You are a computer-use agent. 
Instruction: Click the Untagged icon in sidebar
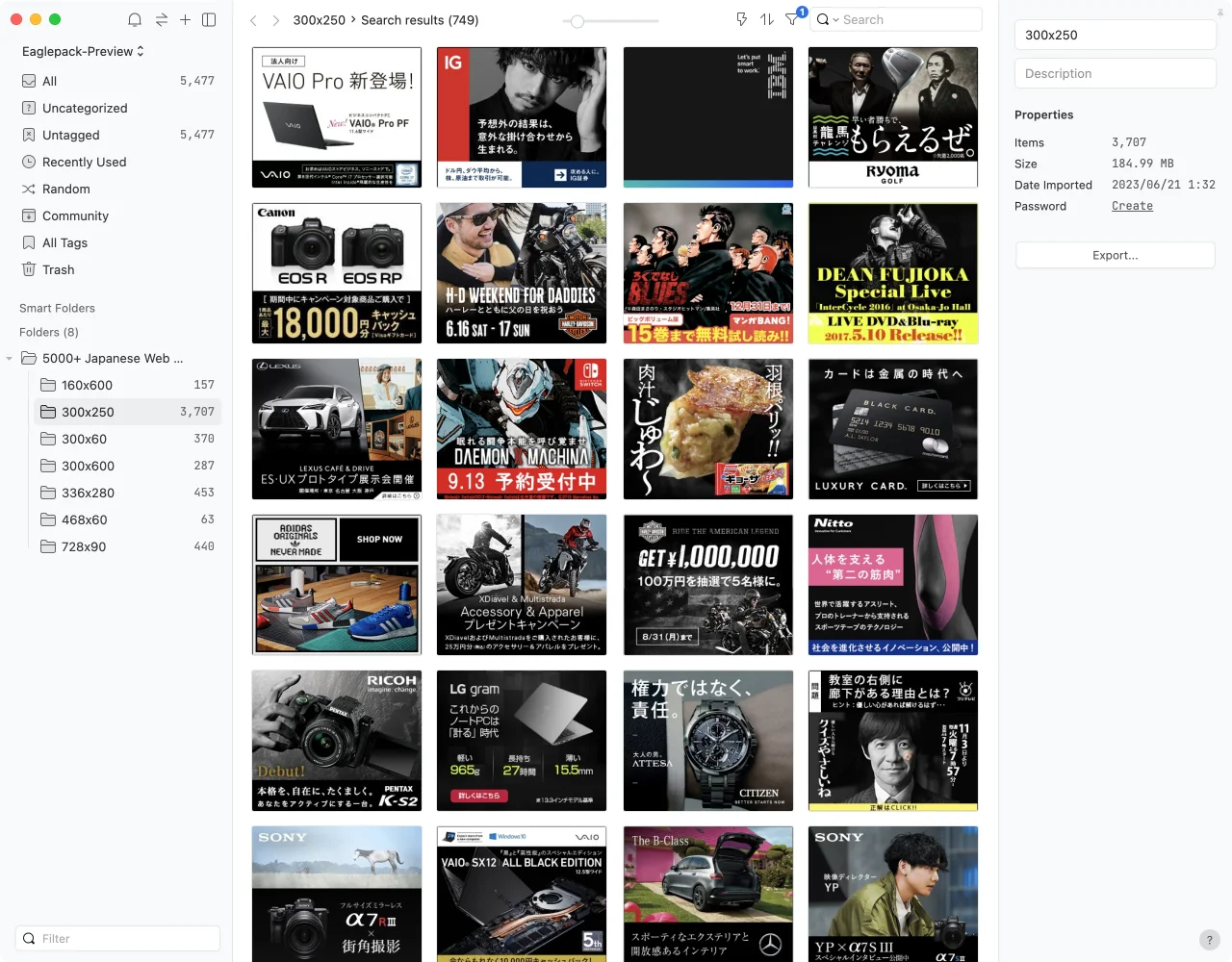(29, 135)
